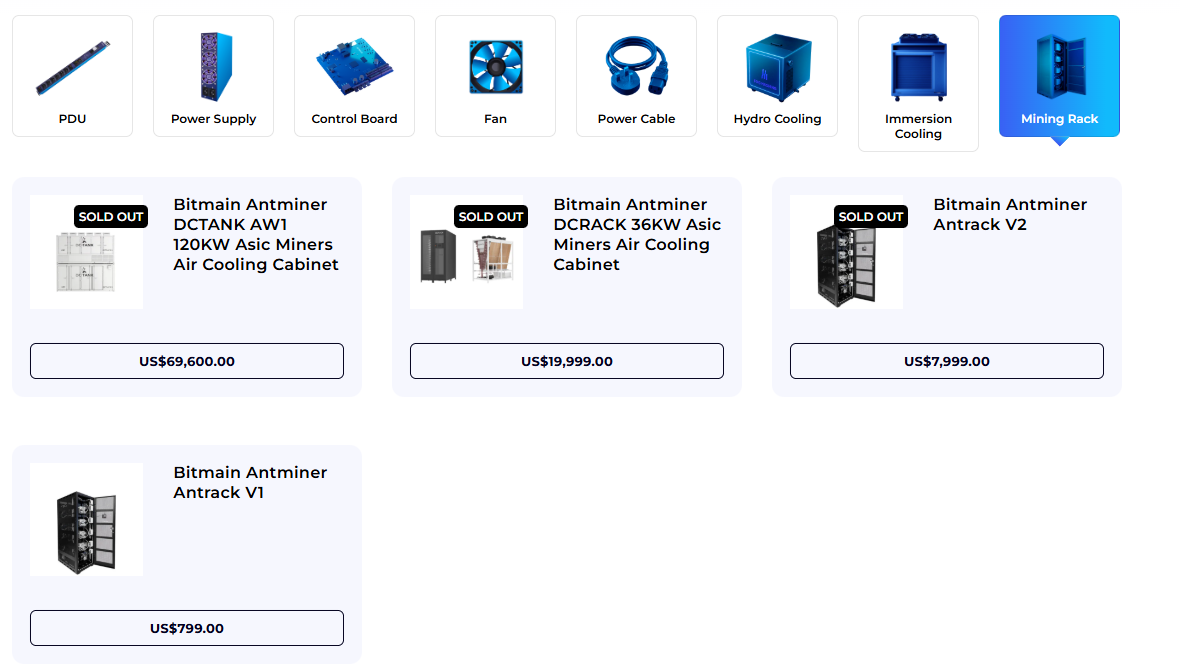Select the Control Board category label
Image resolution: width=1180 pixels, height=669 pixels.
354,119
